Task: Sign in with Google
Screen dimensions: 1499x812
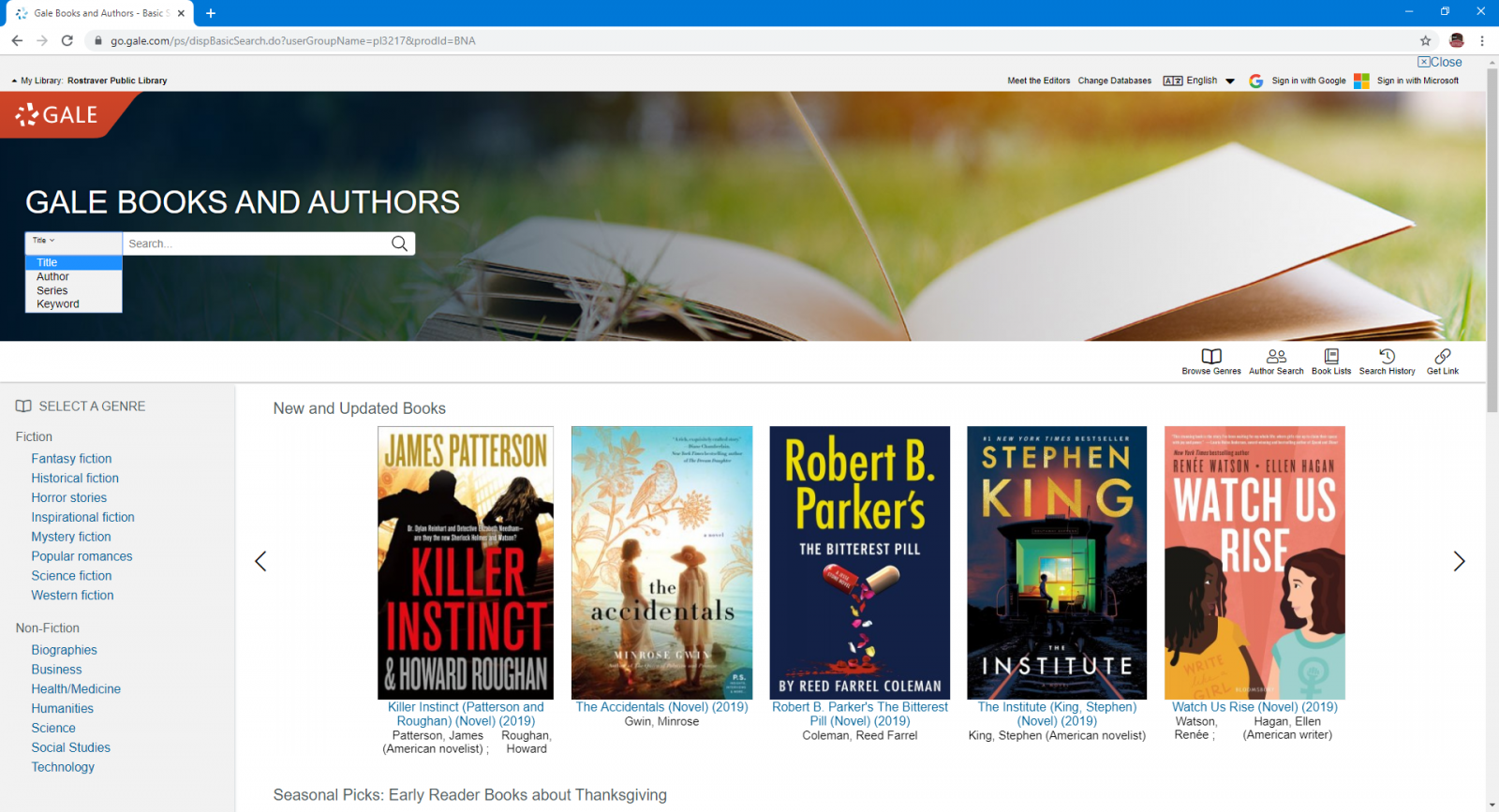Action: click(x=1298, y=81)
